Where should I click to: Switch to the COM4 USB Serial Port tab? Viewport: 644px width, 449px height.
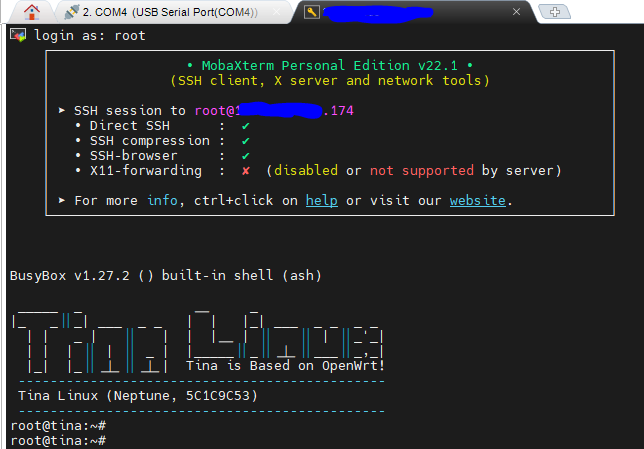point(170,12)
